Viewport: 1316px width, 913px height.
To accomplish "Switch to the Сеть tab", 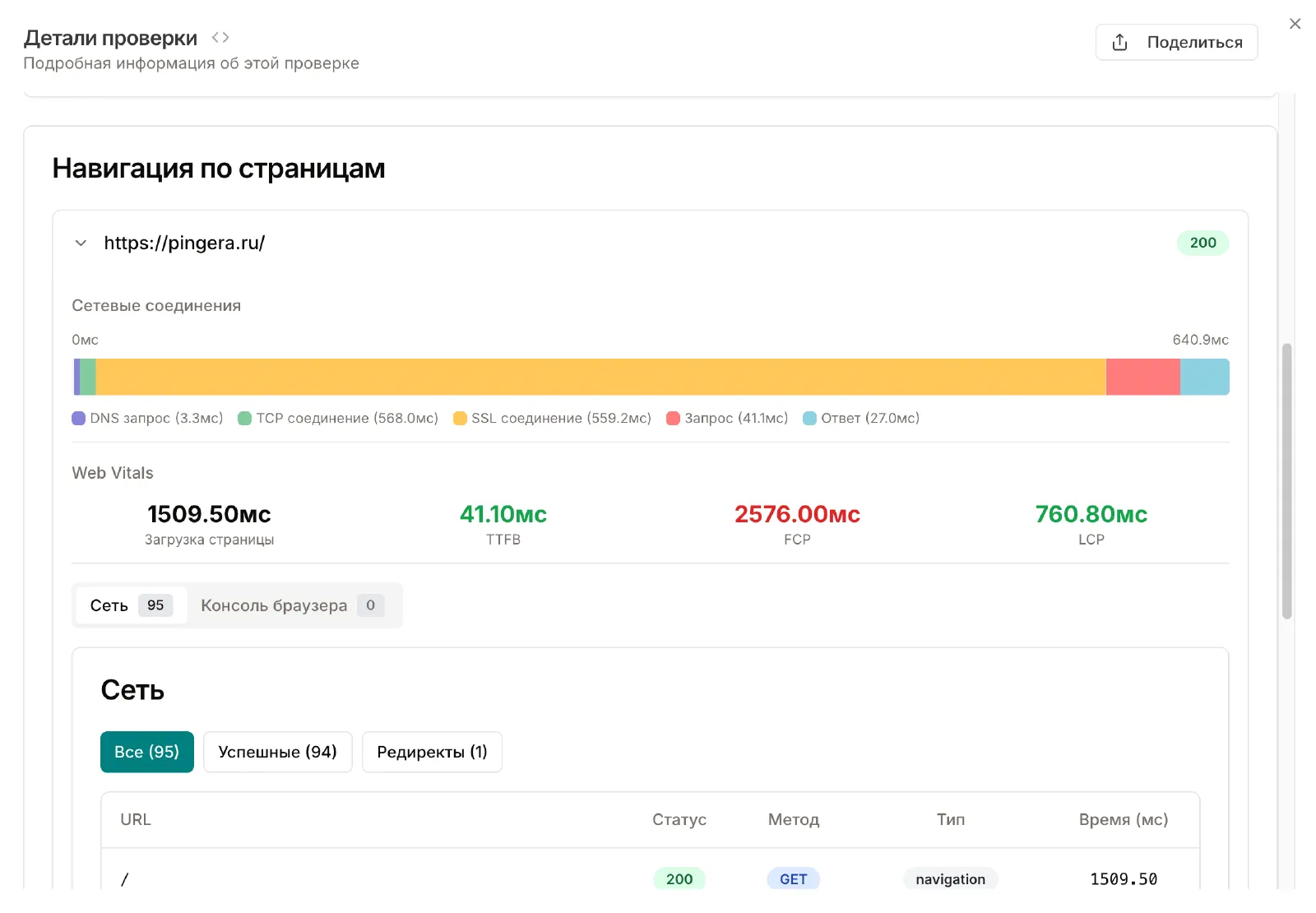I will pyautogui.click(x=131, y=605).
